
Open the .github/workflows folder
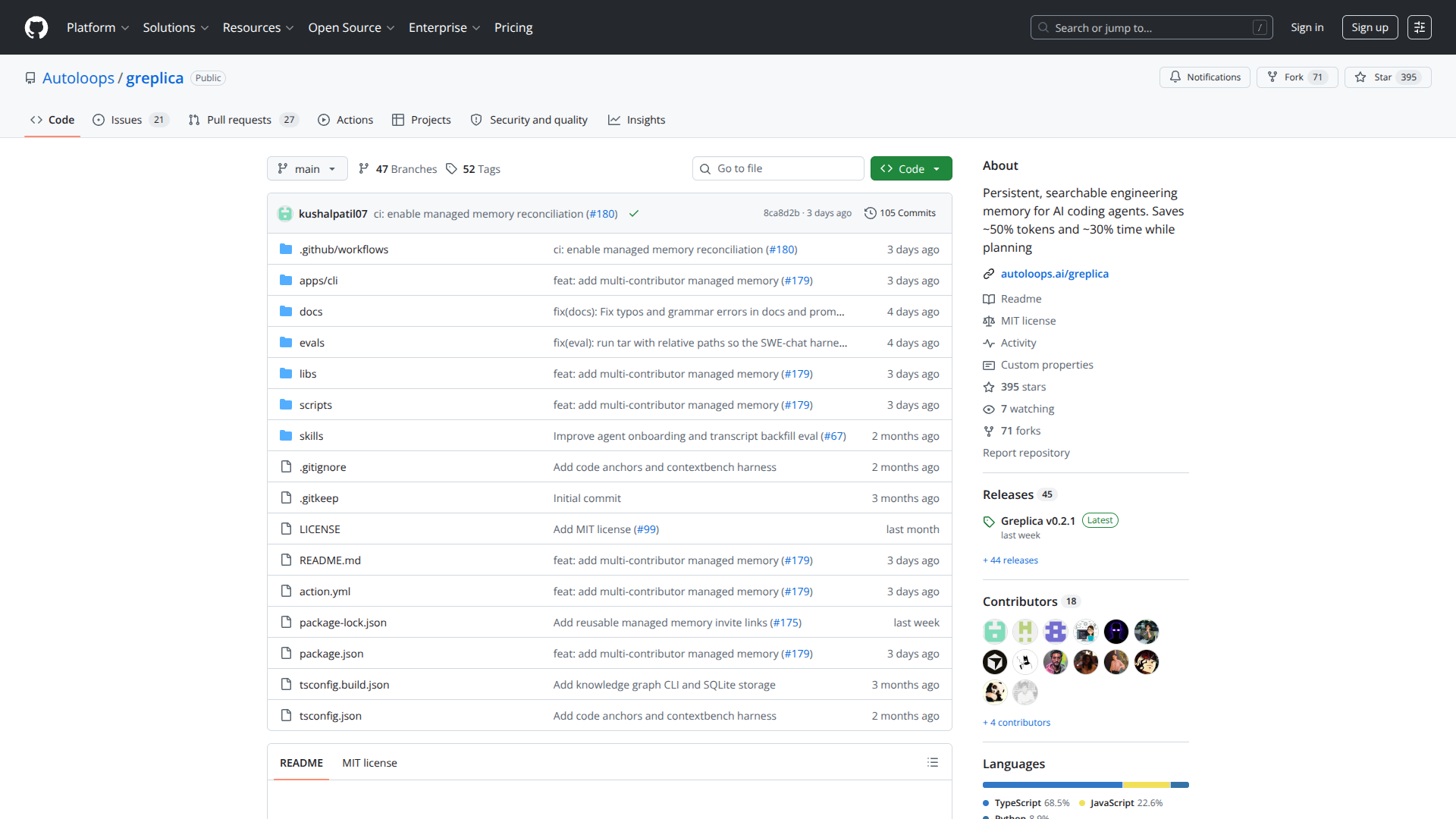coord(344,249)
